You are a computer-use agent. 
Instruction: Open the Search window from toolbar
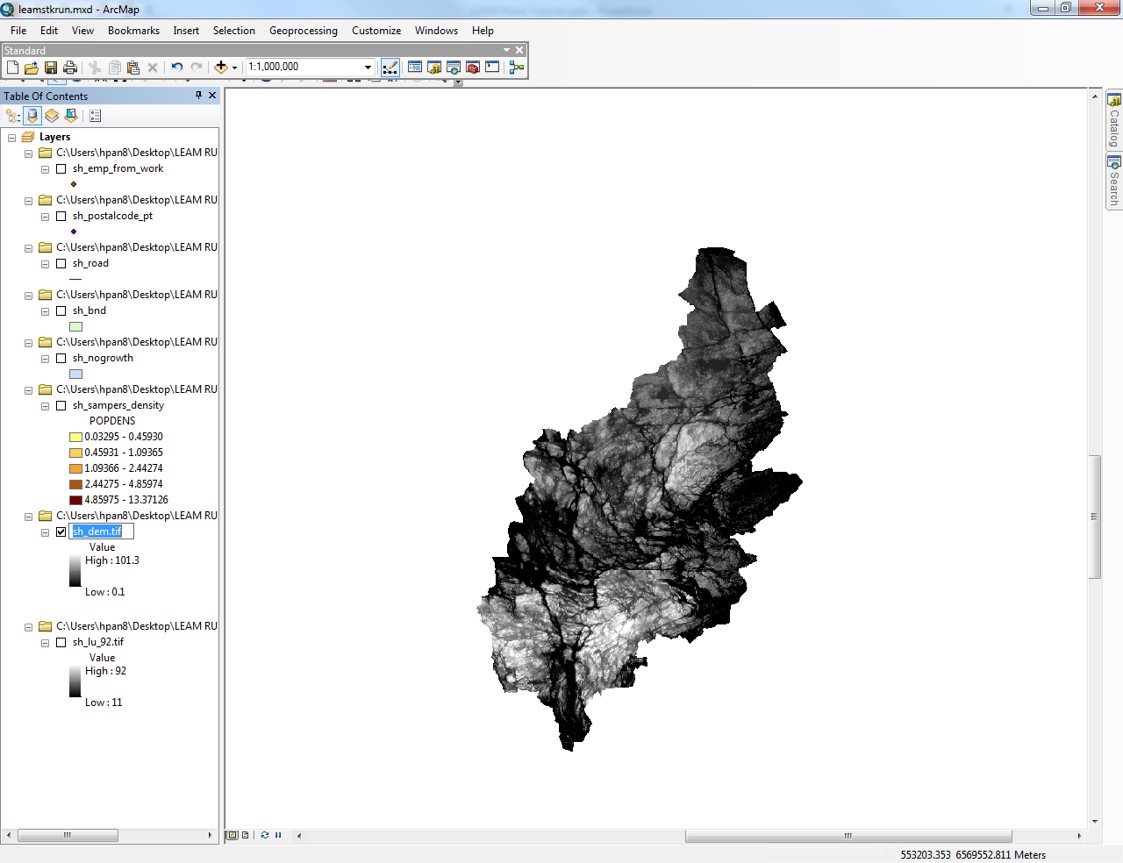pos(453,67)
